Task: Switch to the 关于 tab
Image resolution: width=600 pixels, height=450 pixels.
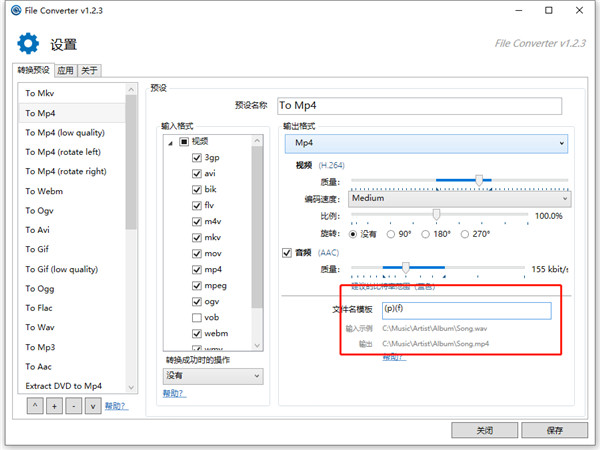Action: pyautogui.click(x=89, y=70)
